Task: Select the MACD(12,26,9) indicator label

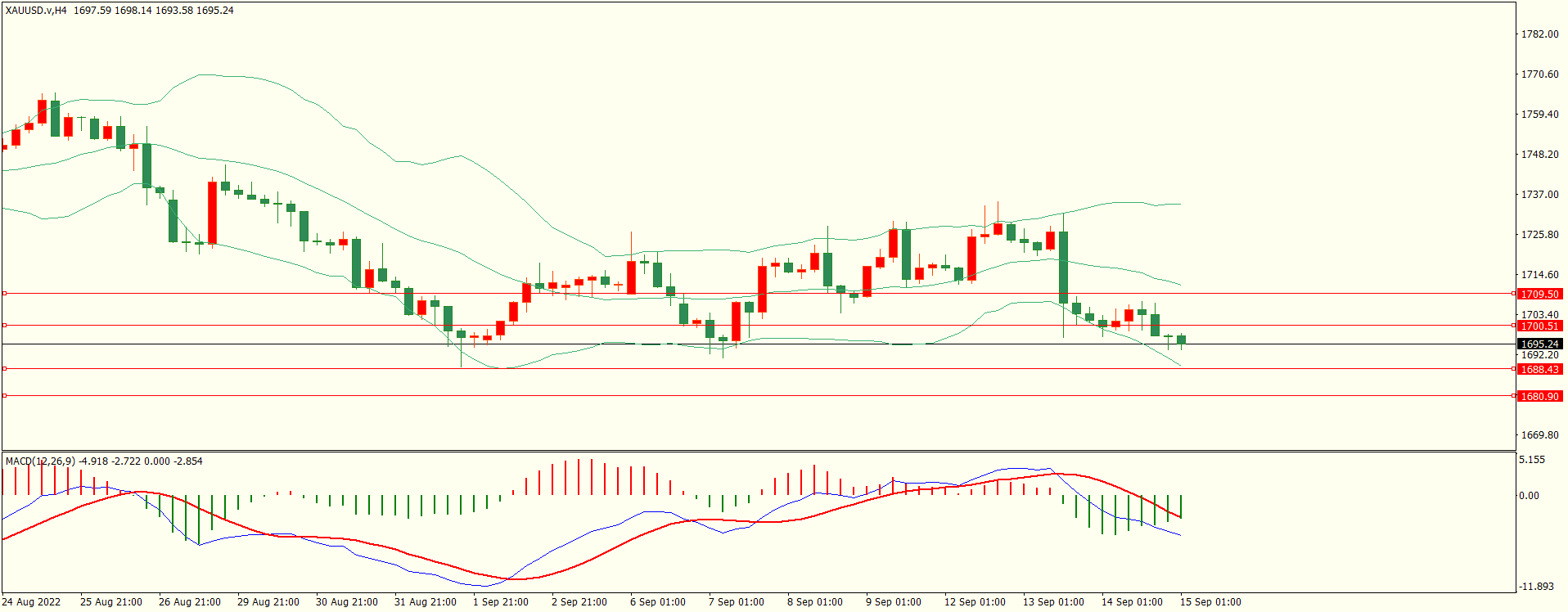Action: [x=40, y=461]
